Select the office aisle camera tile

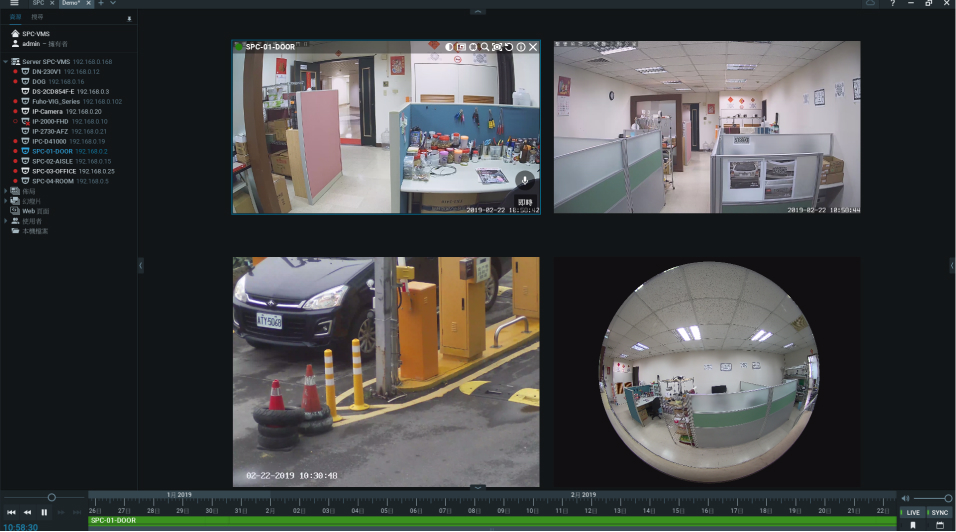[707, 127]
